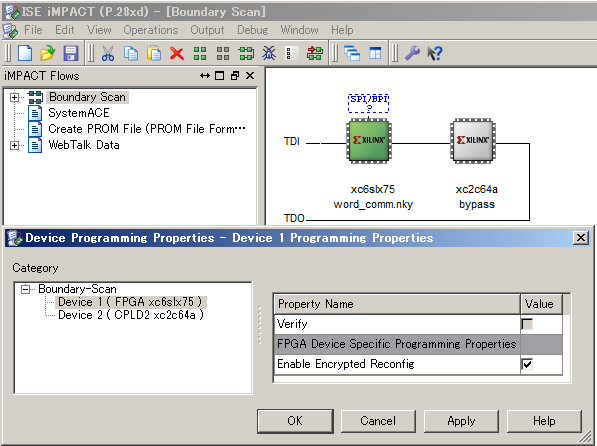Viewport: 597px width, 446px height.
Task: Click the word_comm.nky file label
Action: [373, 205]
